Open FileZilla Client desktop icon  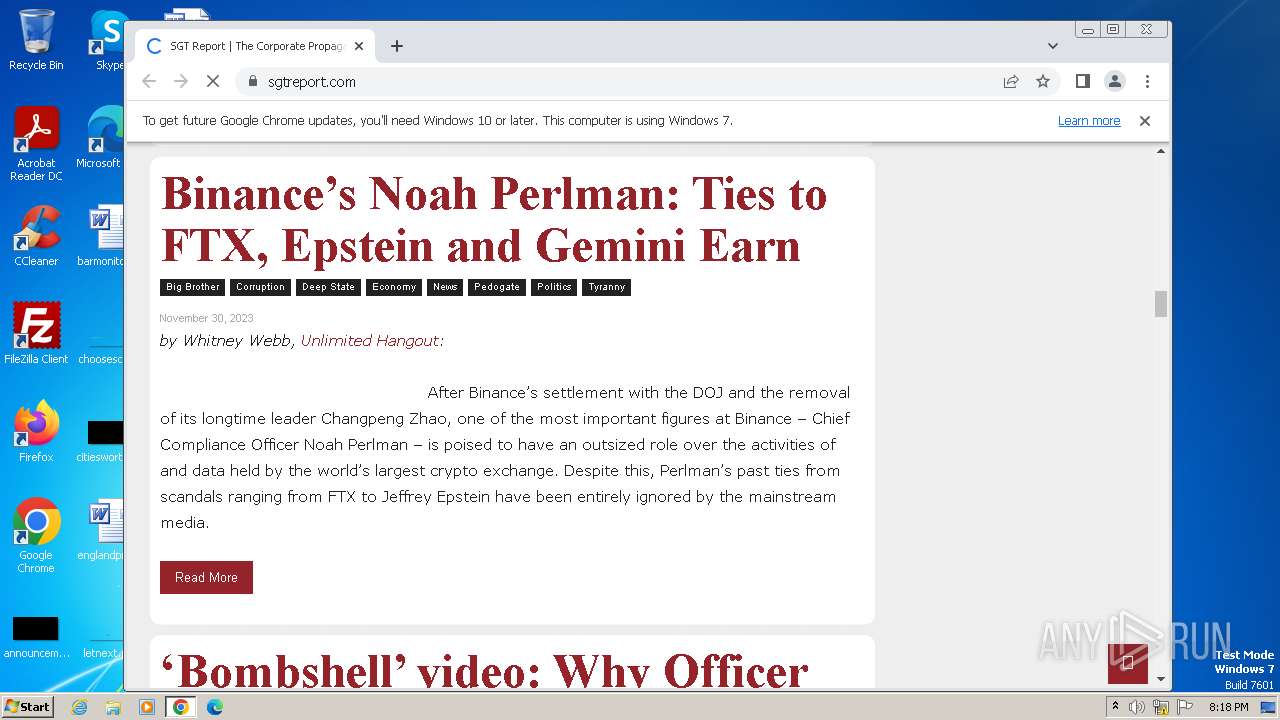[36, 334]
